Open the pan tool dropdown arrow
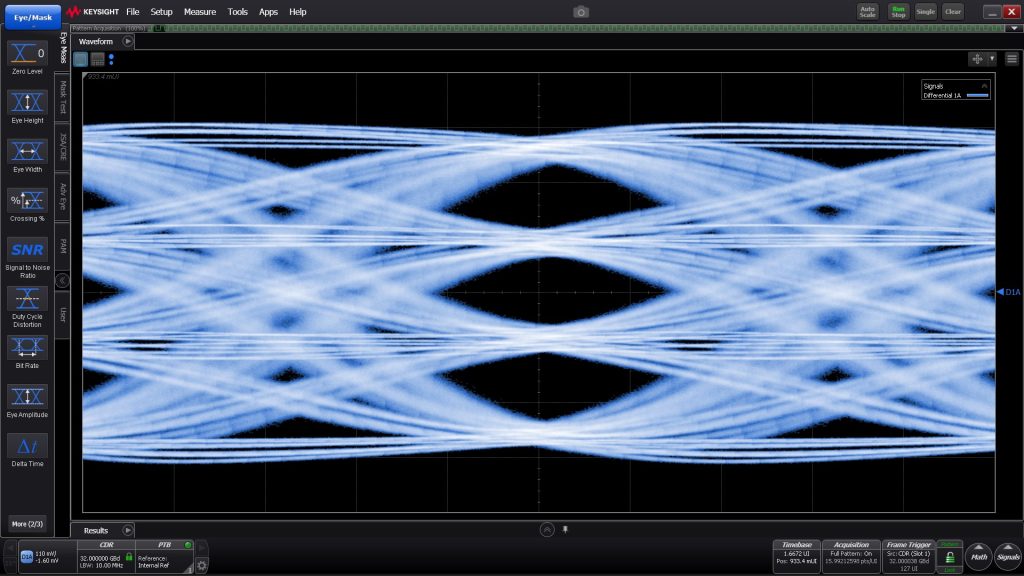 tap(992, 59)
